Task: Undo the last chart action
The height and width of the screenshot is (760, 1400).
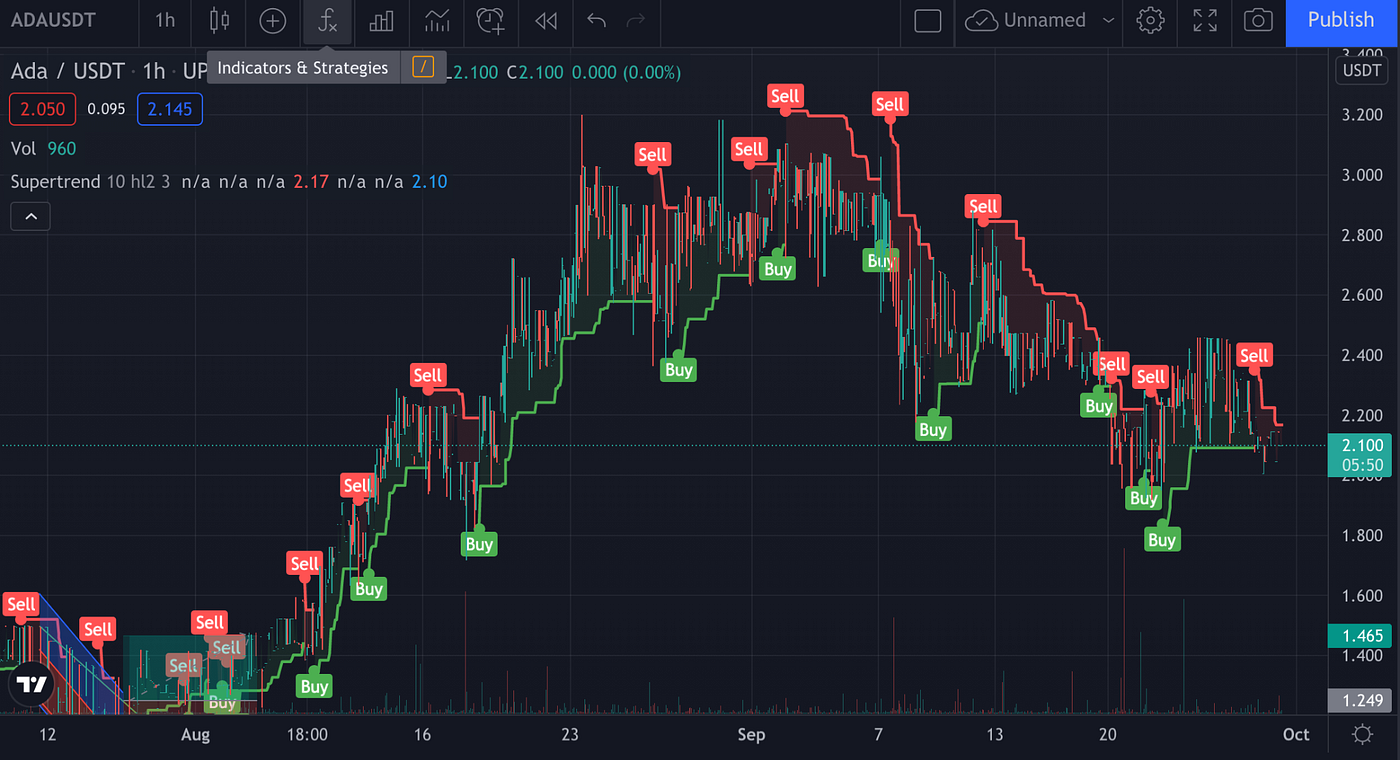Action: [x=599, y=21]
